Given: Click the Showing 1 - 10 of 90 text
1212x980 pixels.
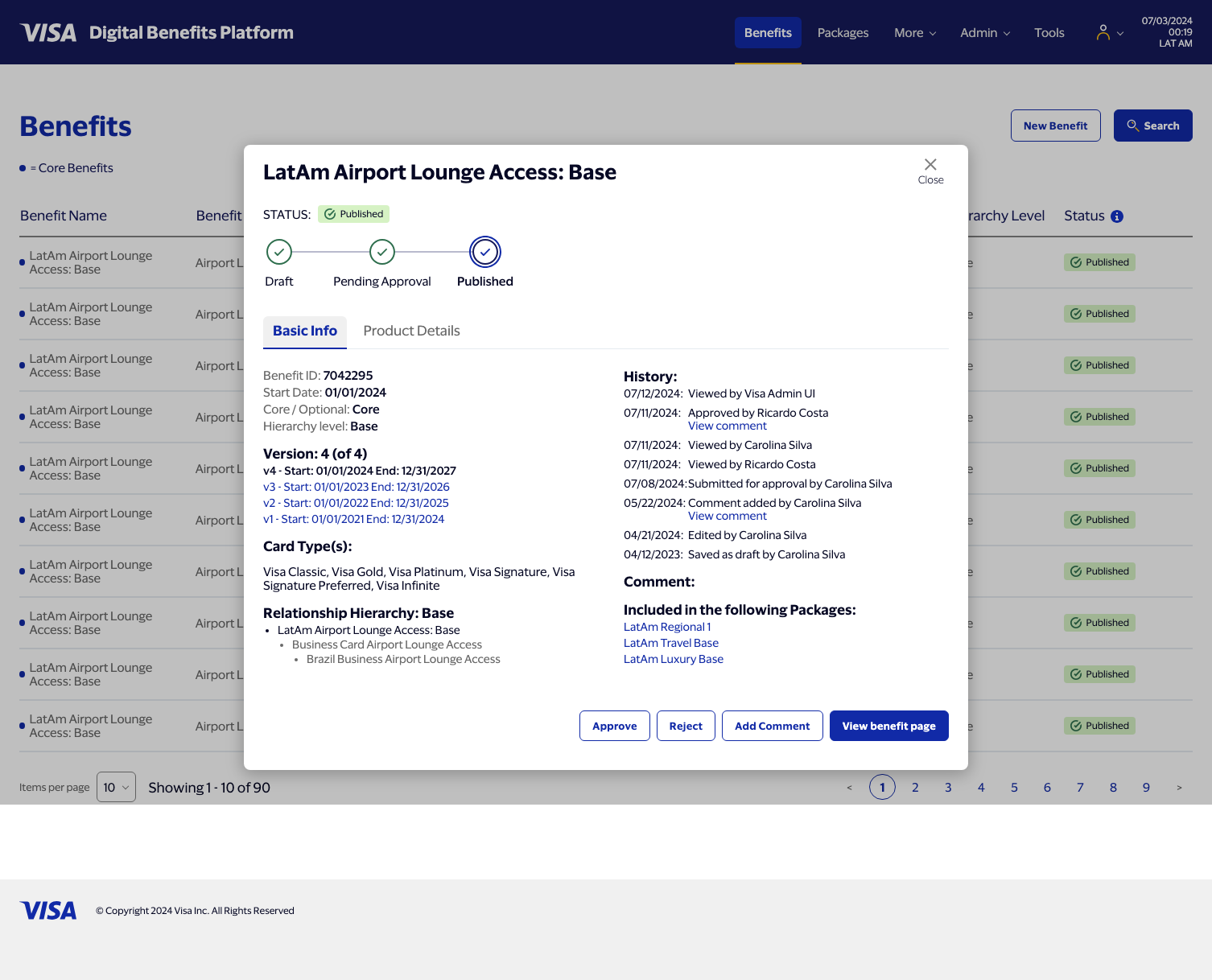Looking at the screenshot, I should [209, 788].
